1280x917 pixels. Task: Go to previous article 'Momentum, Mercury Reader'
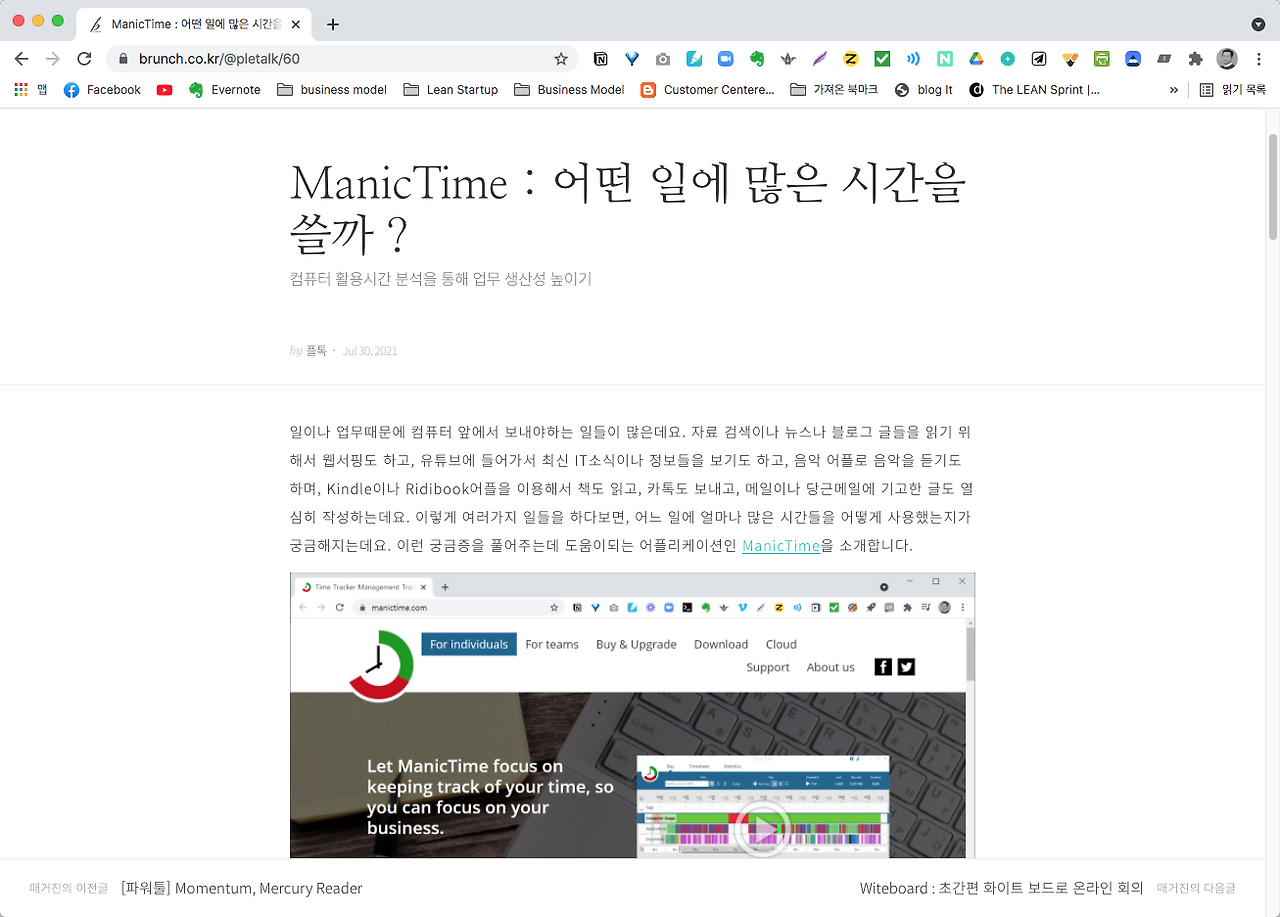coord(241,888)
